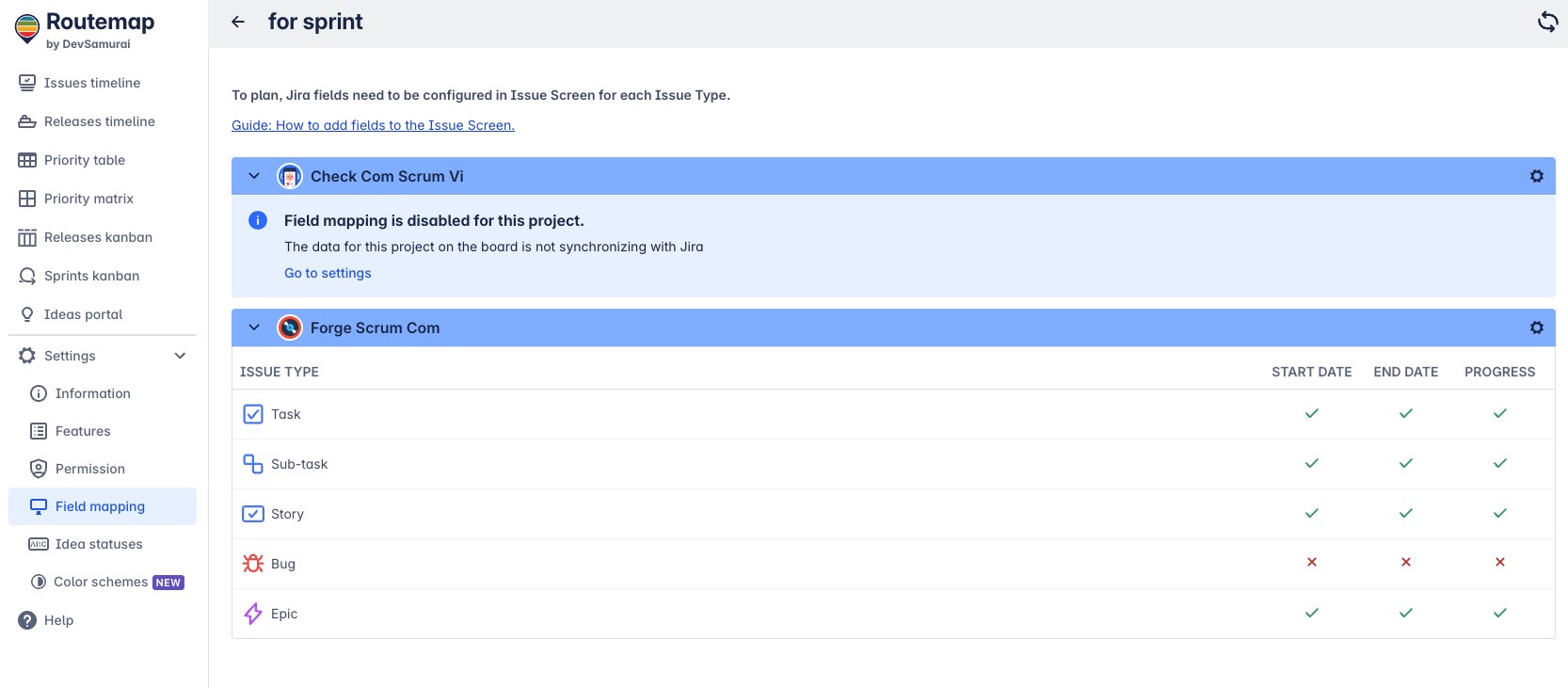The width and height of the screenshot is (1568, 688).
Task: Click the Task row Start Date checkmark
Action: pyautogui.click(x=1311, y=414)
